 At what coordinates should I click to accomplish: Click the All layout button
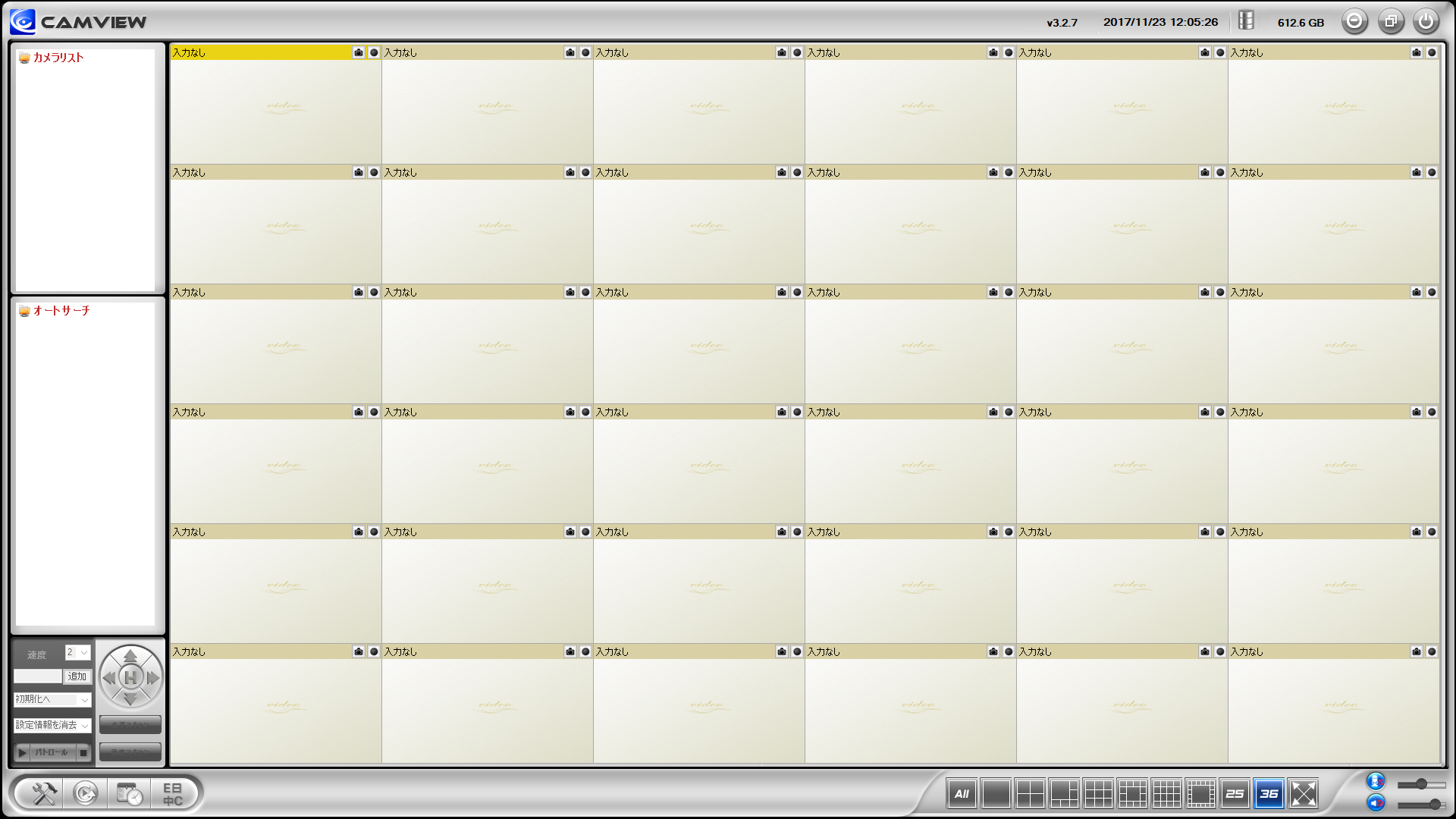coord(962,793)
